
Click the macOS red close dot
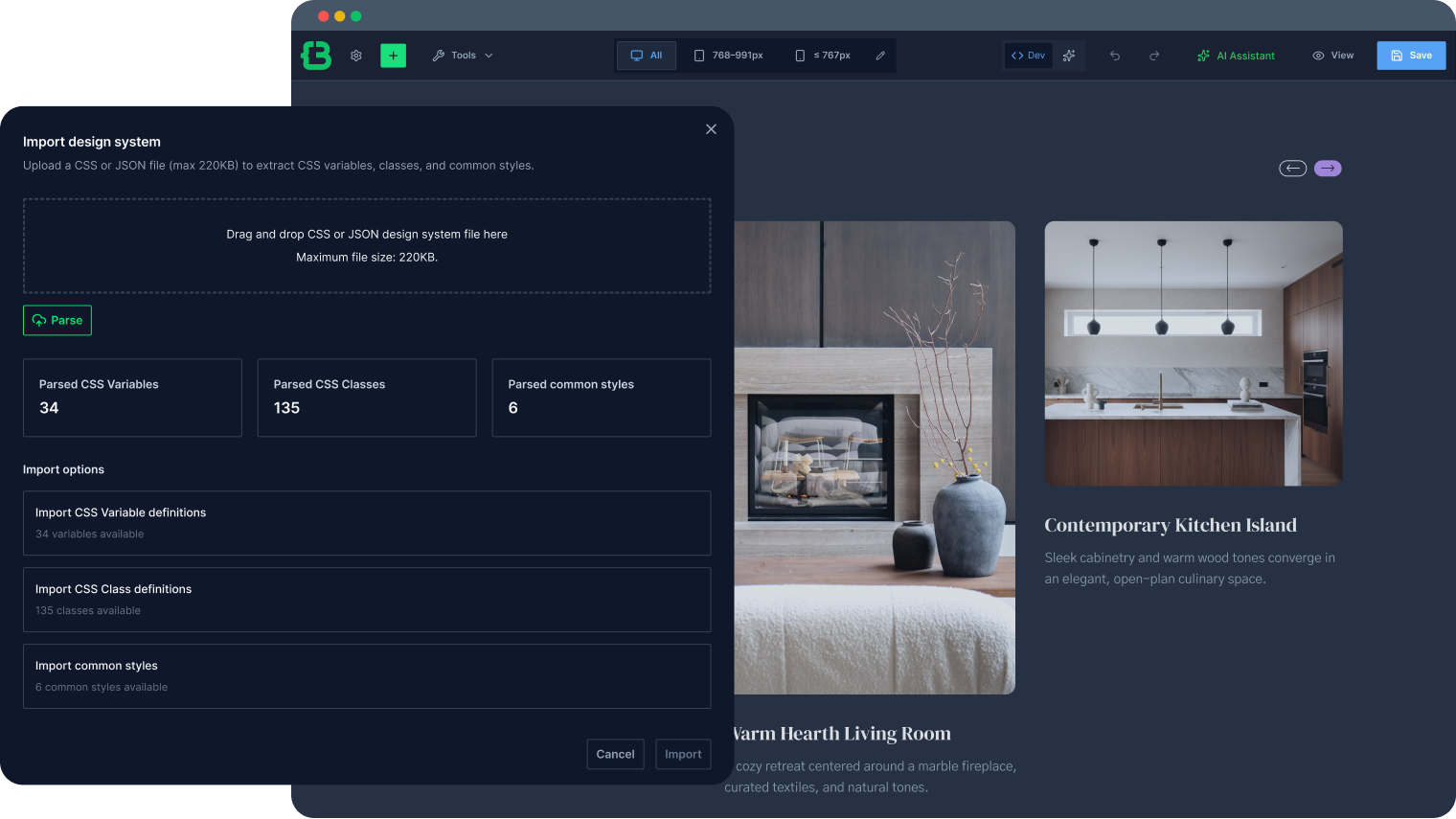324,16
